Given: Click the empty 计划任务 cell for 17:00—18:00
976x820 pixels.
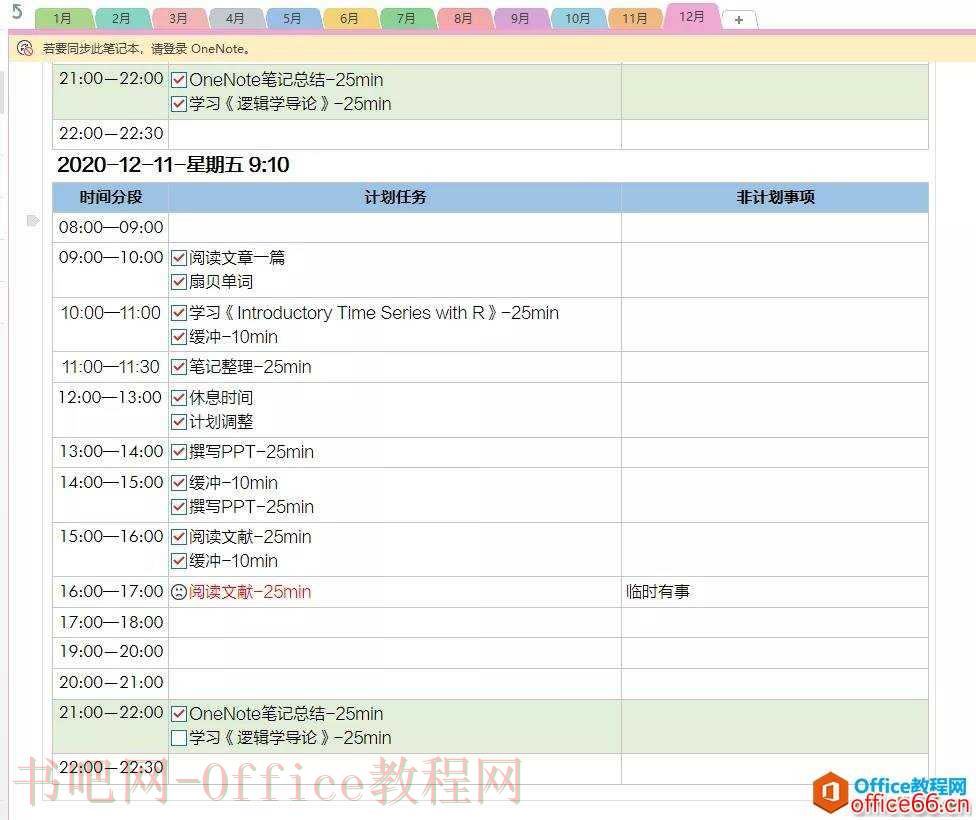Looking at the screenshot, I should pyautogui.click(x=395, y=622).
